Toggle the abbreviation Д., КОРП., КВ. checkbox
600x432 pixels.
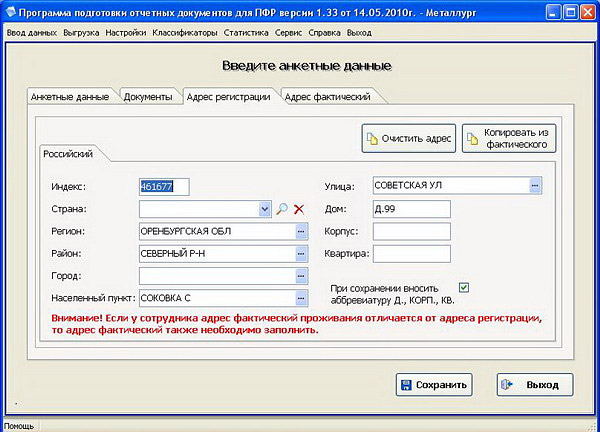coord(463,288)
